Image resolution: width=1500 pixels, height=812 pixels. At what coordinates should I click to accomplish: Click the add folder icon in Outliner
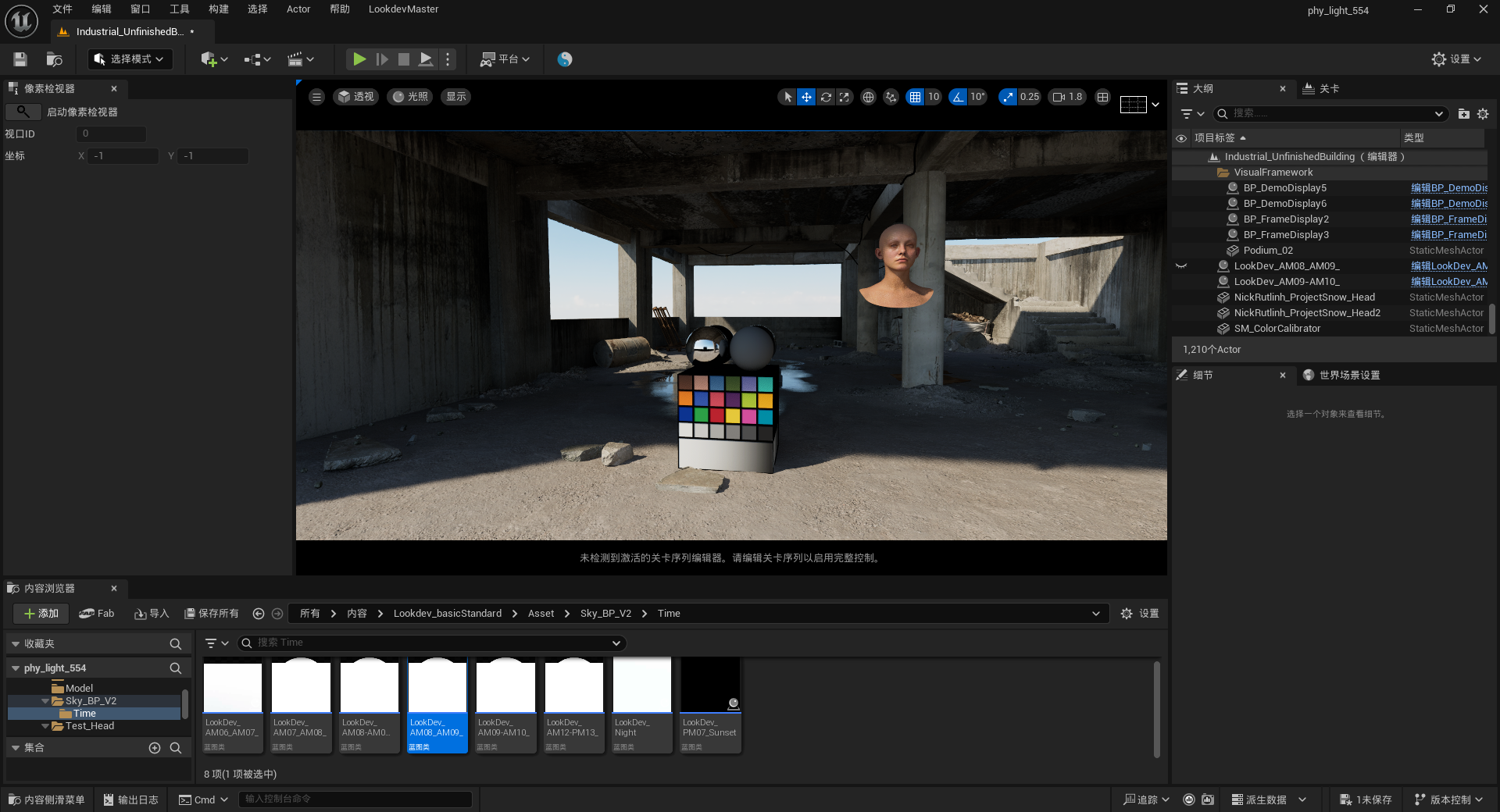tap(1463, 114)
